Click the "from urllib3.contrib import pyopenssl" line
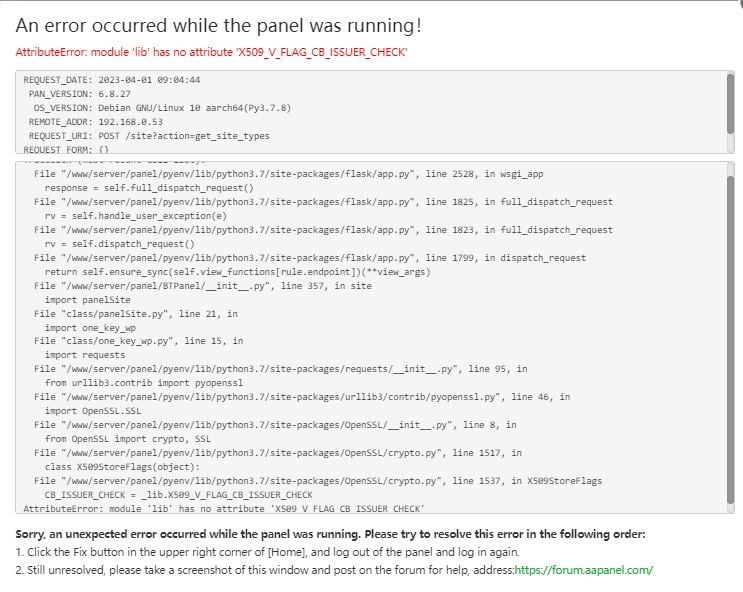The height and width of the screenshot is (592, 743). click(x=144, y=383)
